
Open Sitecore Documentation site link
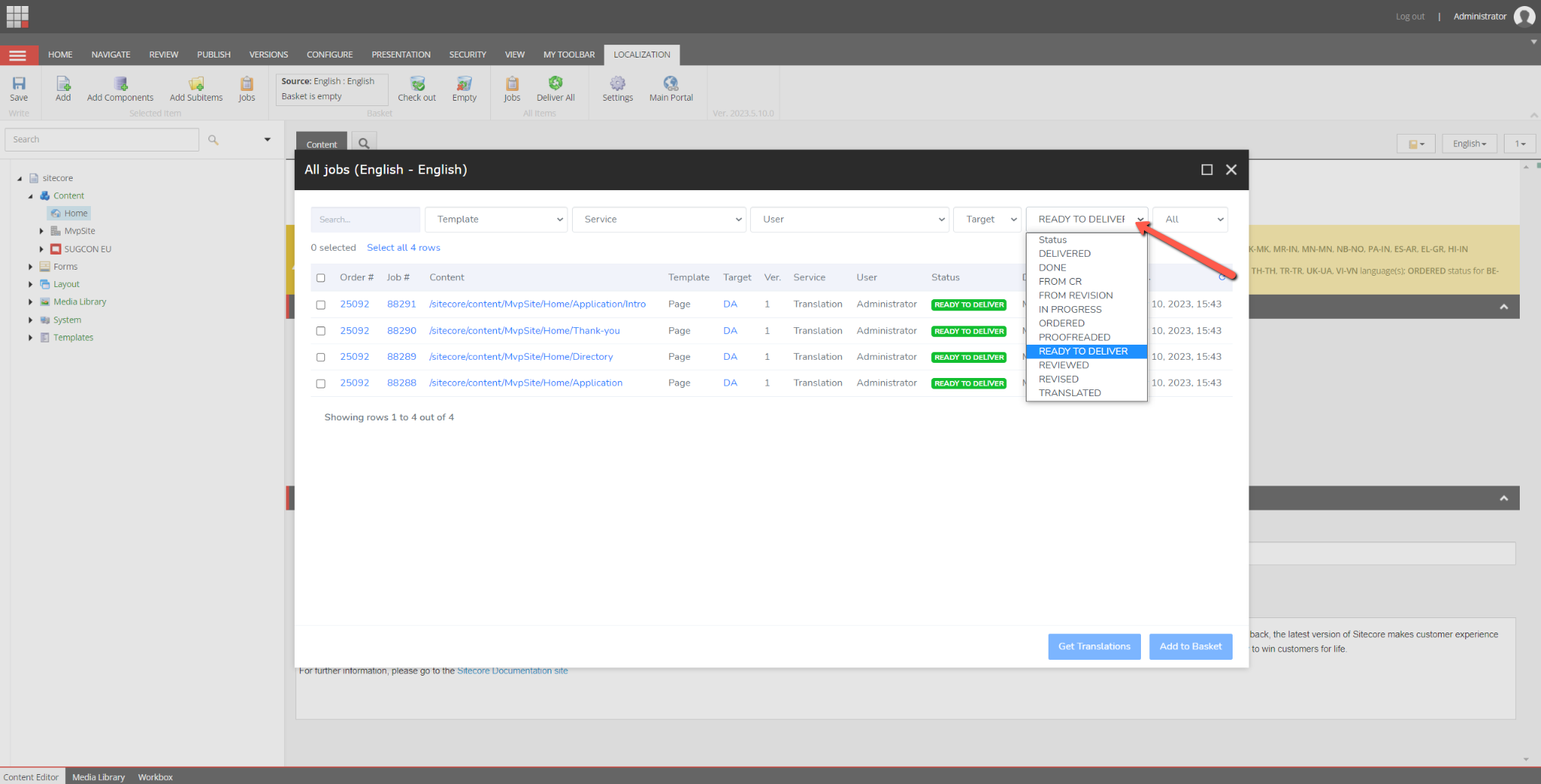[512, 671]
